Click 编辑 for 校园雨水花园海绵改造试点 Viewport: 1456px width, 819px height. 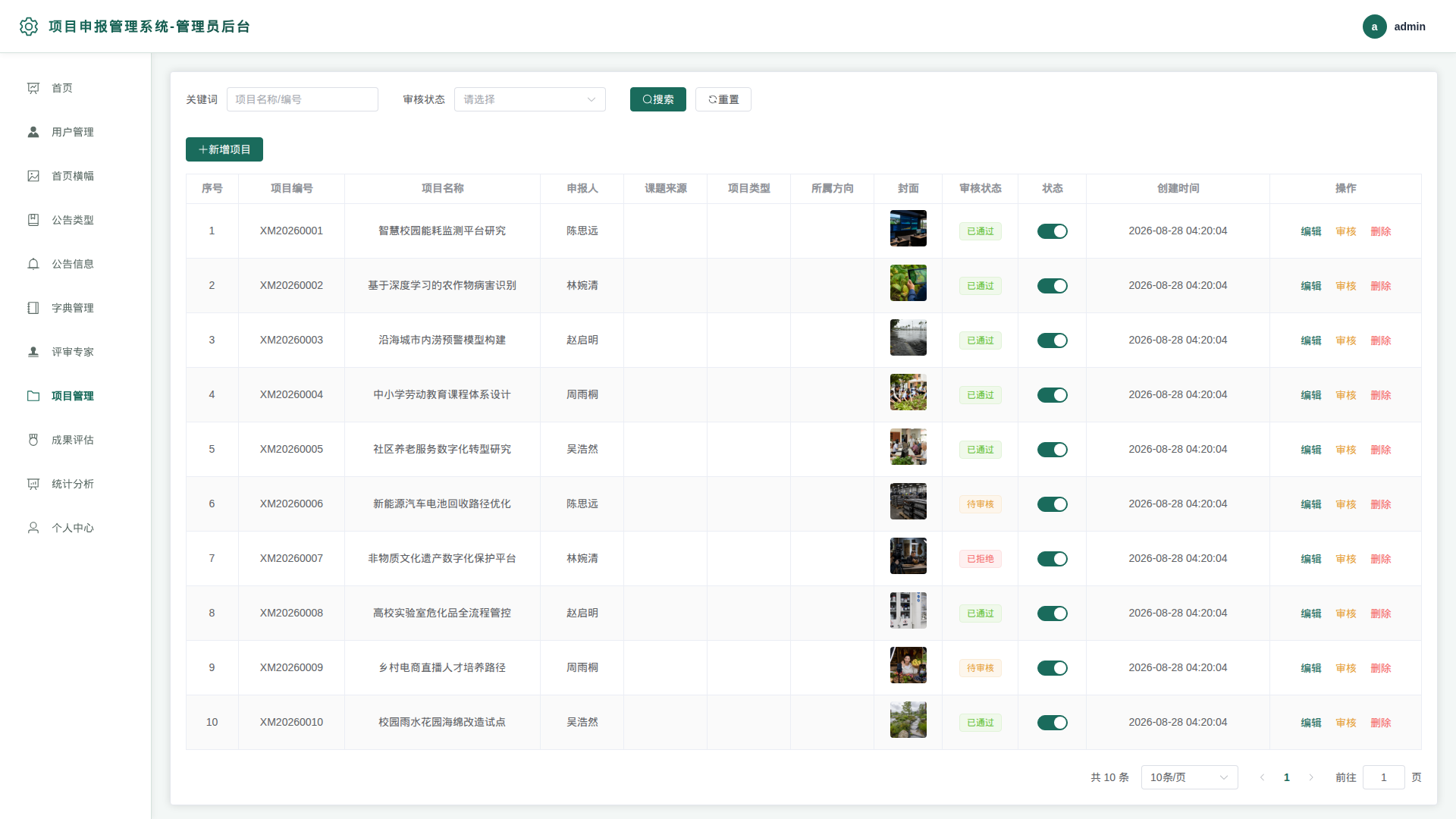1310,723
